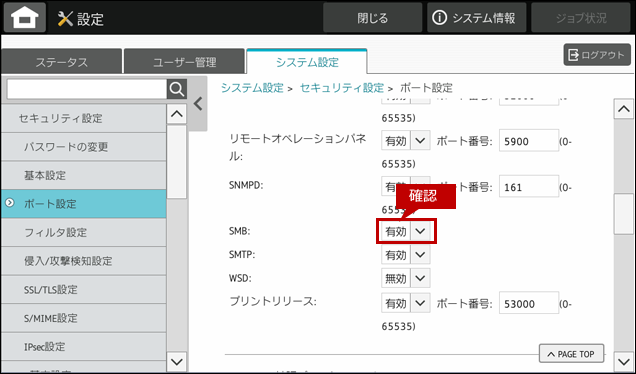Open SSL/TLS設定 in sidebar

tap(84, 290)
